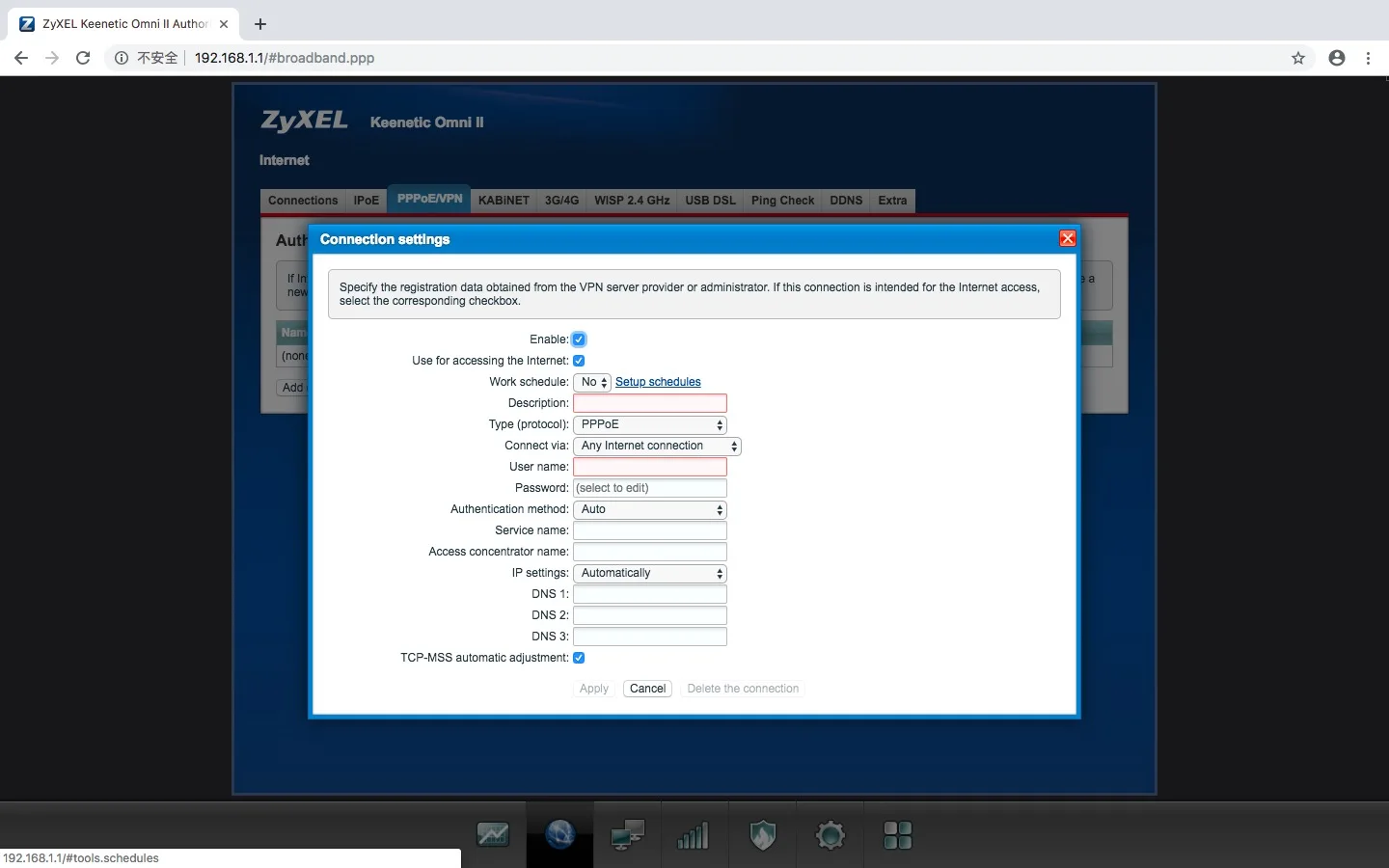
Task: Click the DNS 2 input field
Action: 650,615
